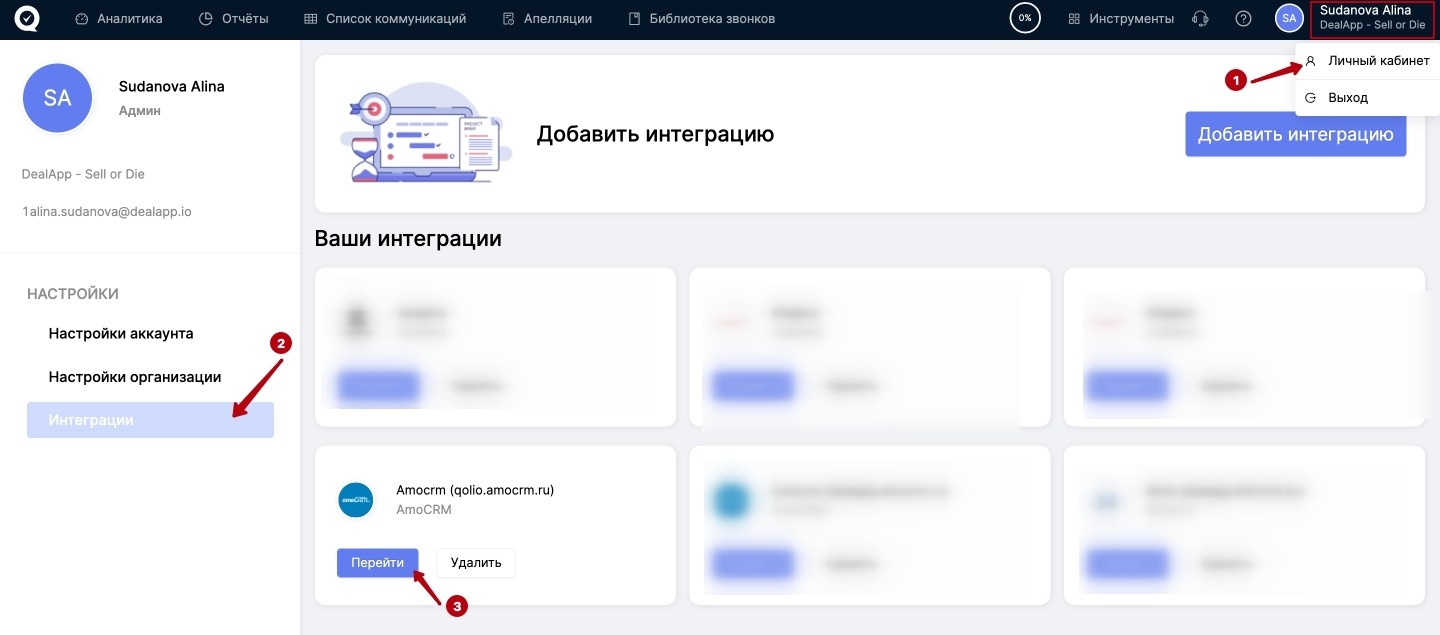Viewport: 1440px width, 635px height.
Task: Click the SA avatar in top bar
Action: tap(1289, 18)
